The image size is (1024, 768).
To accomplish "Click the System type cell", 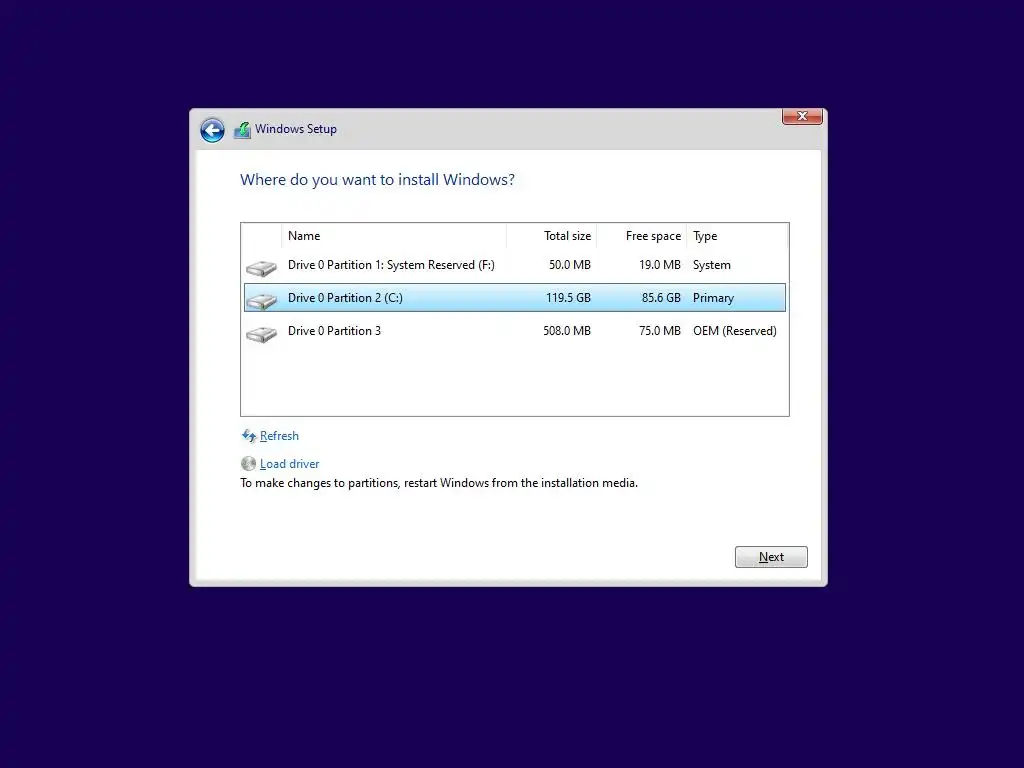I will (712, 265).
